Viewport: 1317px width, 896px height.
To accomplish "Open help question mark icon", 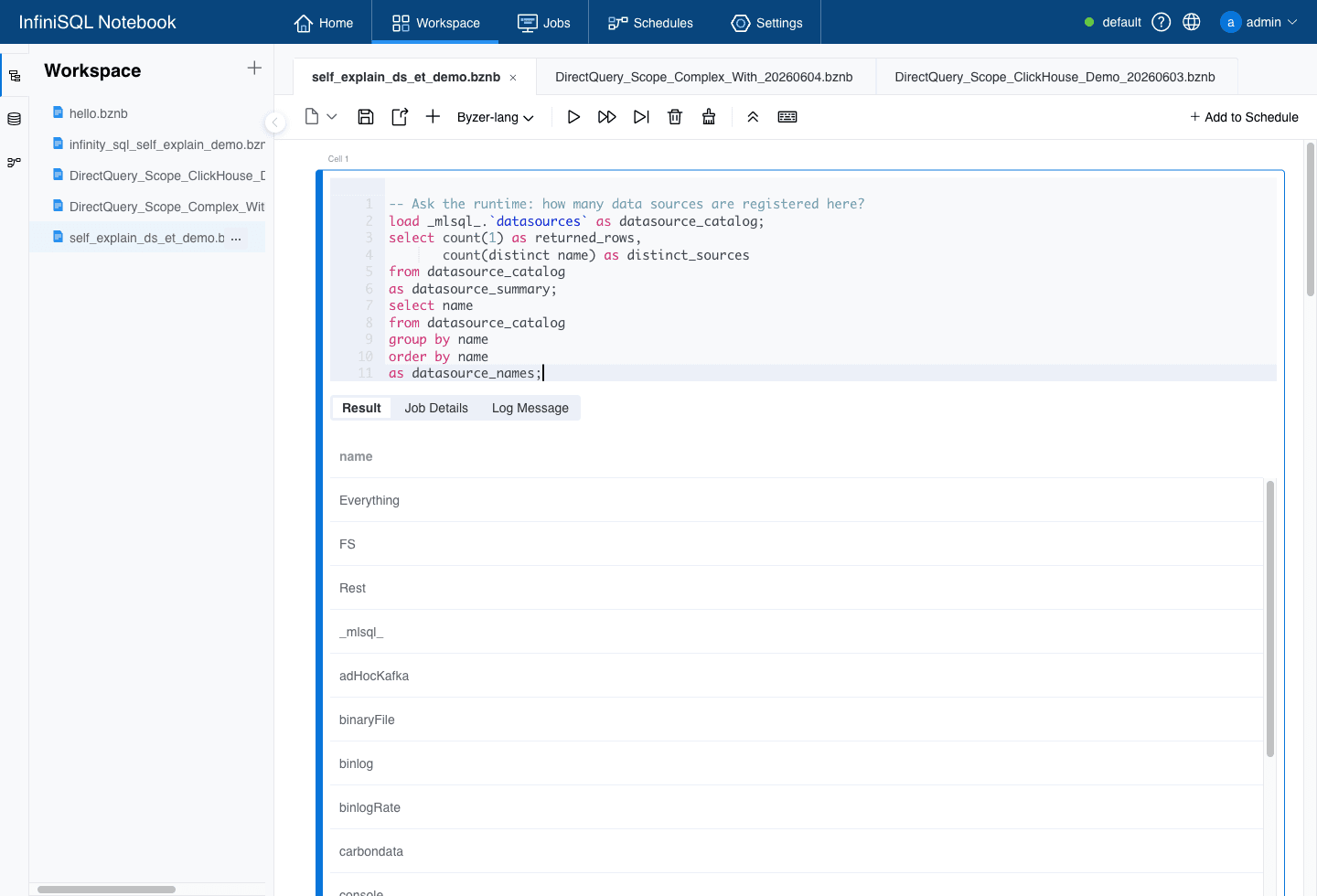I will 1162,22.
